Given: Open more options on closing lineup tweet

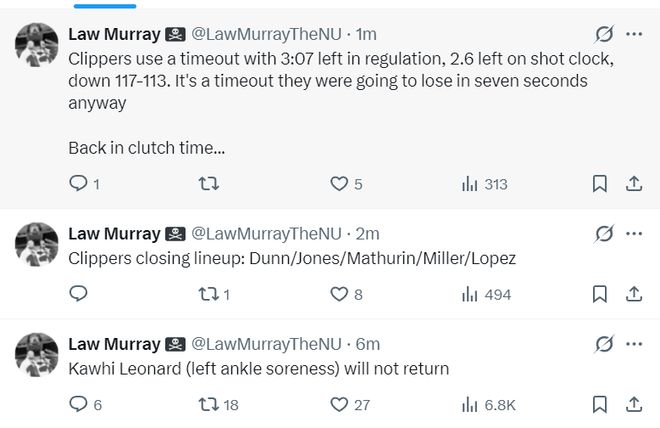Looking at the screenshot, I should [x=634, y=234].
